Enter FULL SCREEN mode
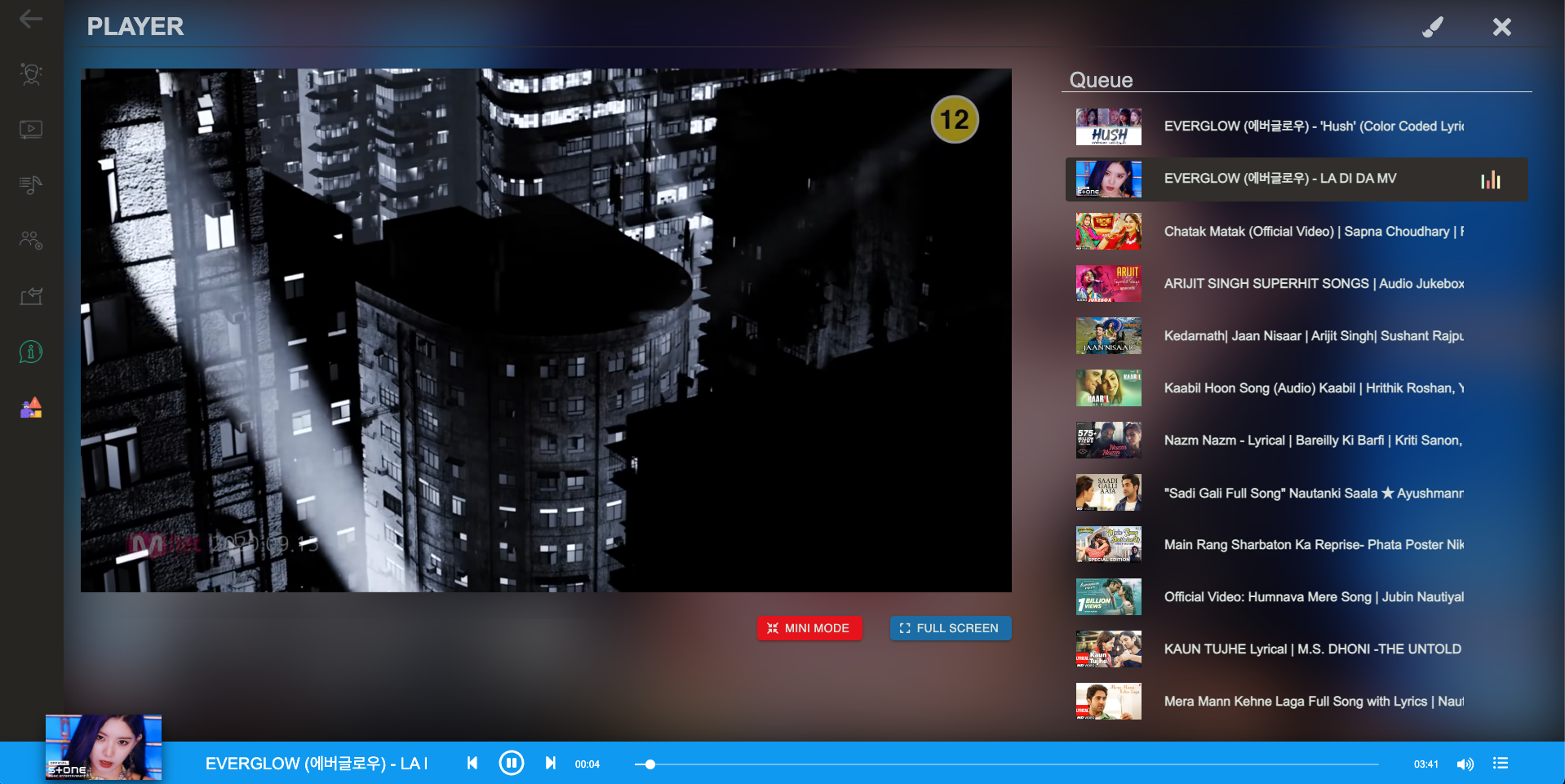This screenshot has width=1565, height=784. pos(951,628)
